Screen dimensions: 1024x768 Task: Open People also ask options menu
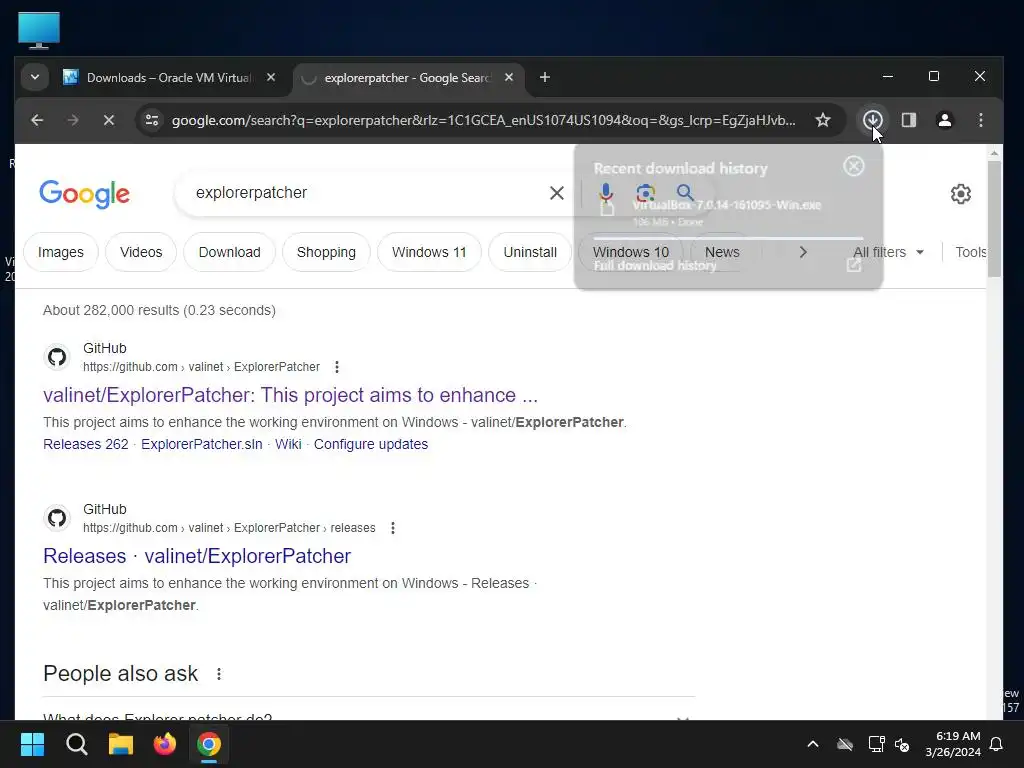coord(219,674)
